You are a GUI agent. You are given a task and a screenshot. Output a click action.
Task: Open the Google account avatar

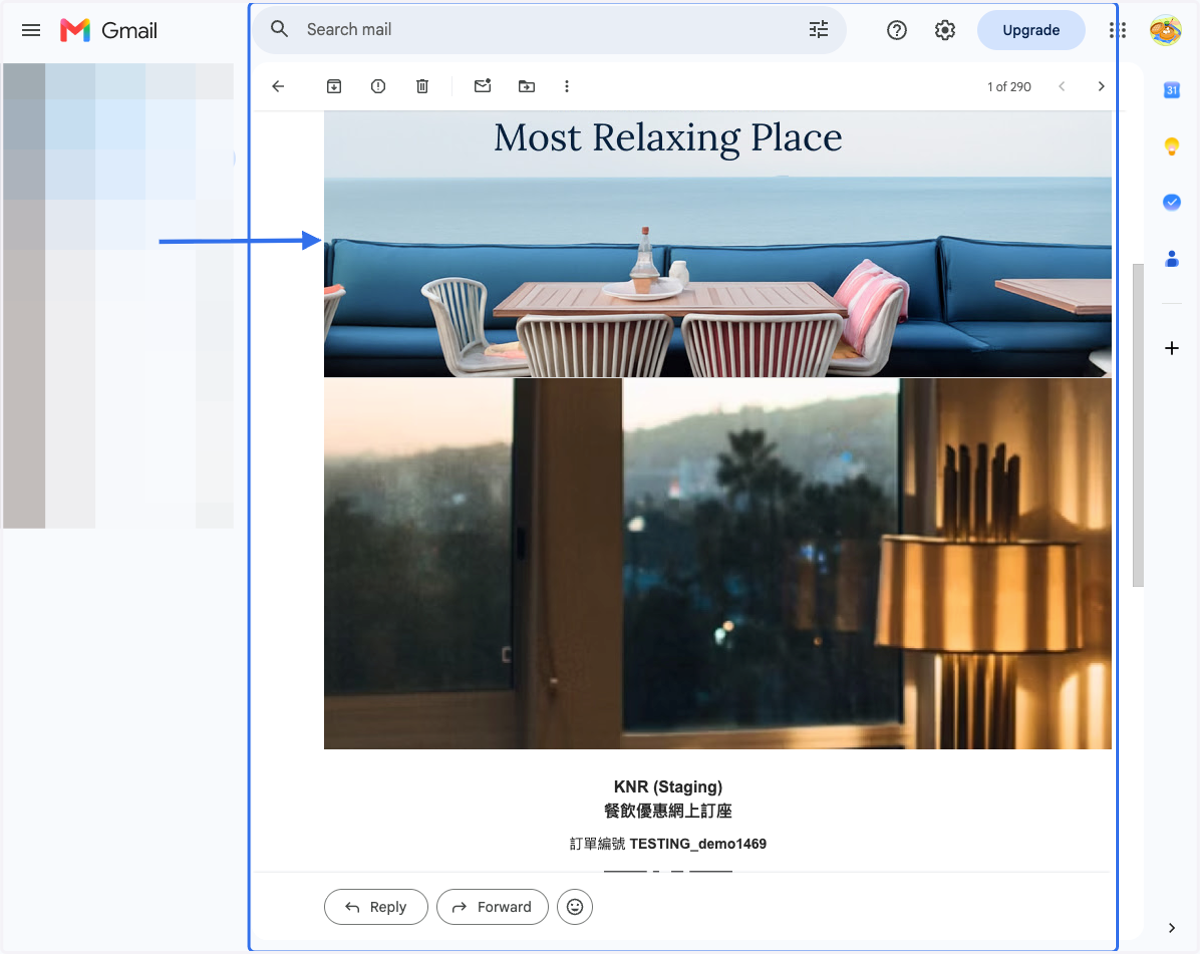coord(1165,30)
